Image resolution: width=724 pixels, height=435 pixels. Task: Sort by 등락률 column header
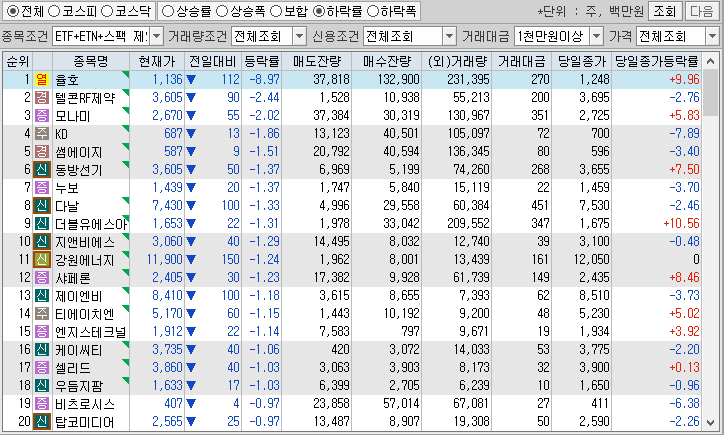(261, 61)
